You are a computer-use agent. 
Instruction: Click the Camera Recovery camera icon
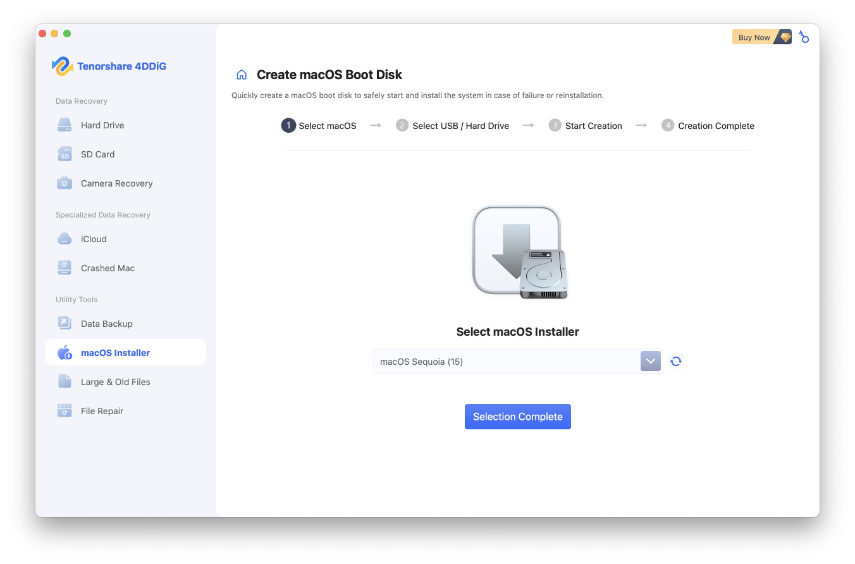64,183
